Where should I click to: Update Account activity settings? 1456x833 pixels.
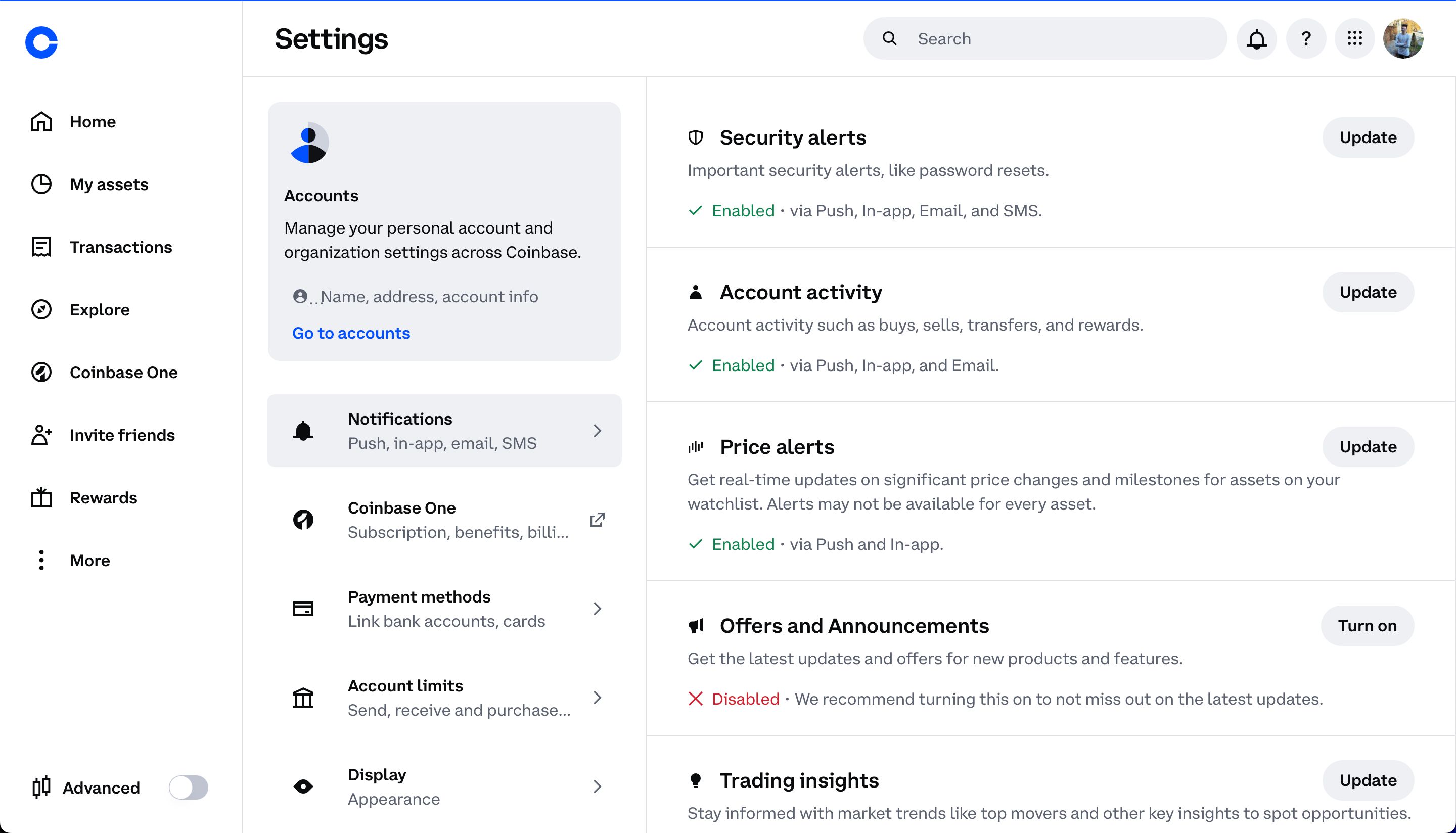click(x=1368, y=292)
